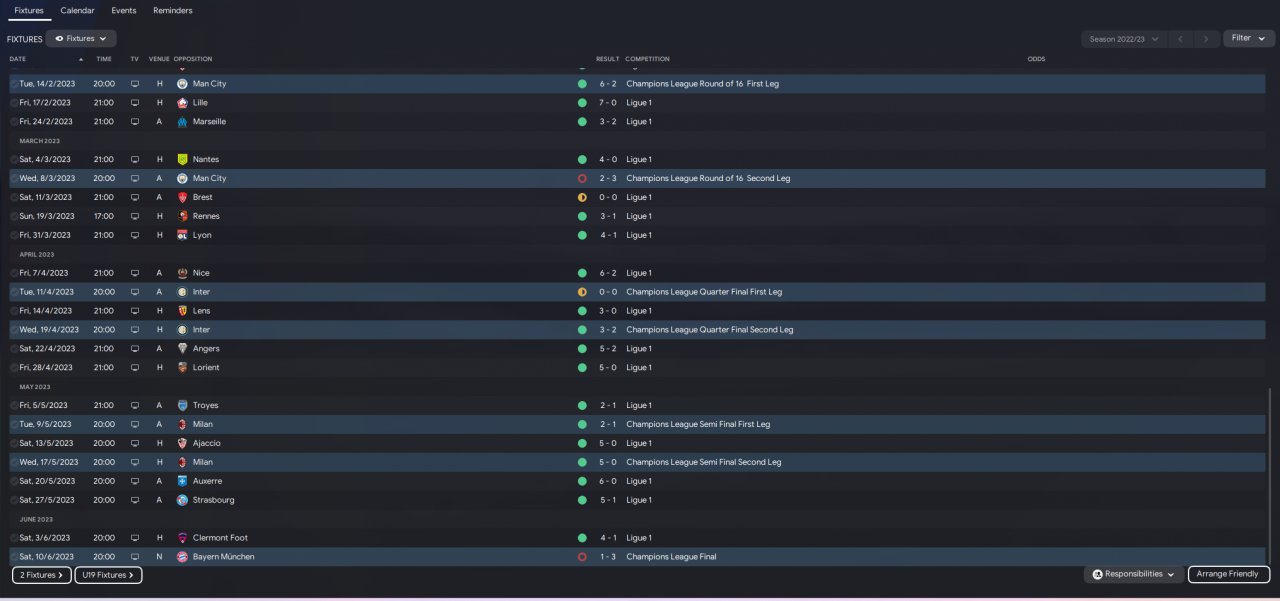The height and width of the screenshot is (601, 1280).
Task: Click the Rennes club badge icon
Action: pos(182,216)
